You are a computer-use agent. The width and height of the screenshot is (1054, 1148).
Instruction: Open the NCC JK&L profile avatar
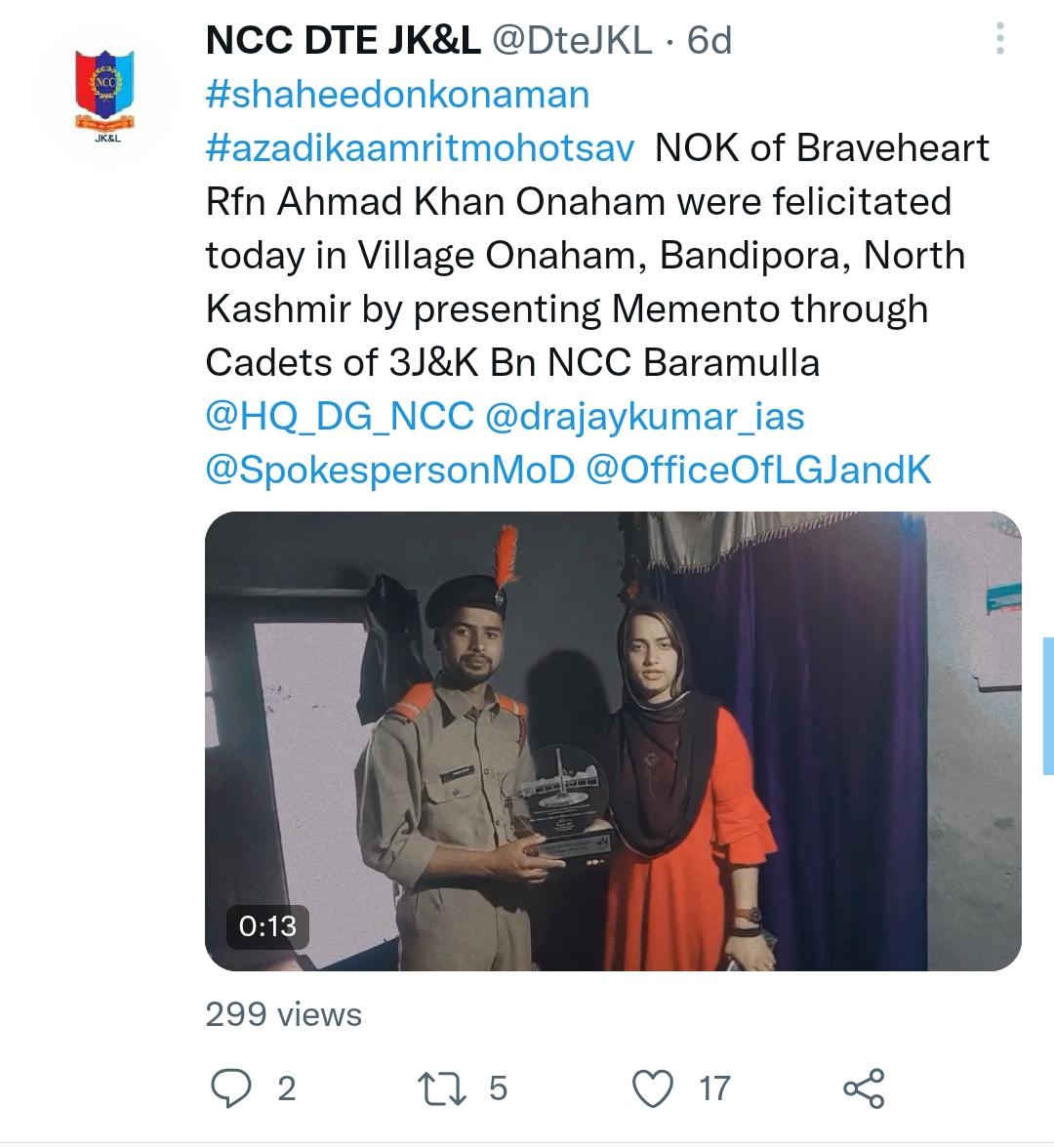tap(105, 96)
